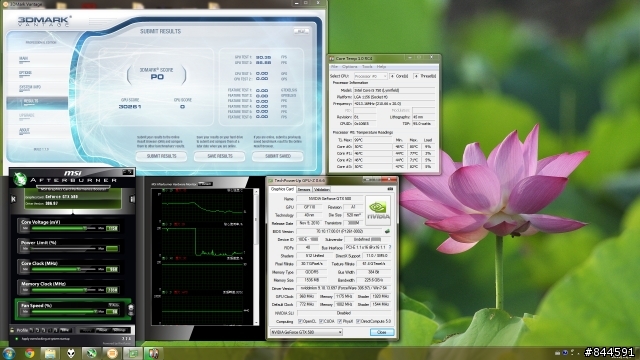Open MSI Afterburner taskbar icon

91,353
